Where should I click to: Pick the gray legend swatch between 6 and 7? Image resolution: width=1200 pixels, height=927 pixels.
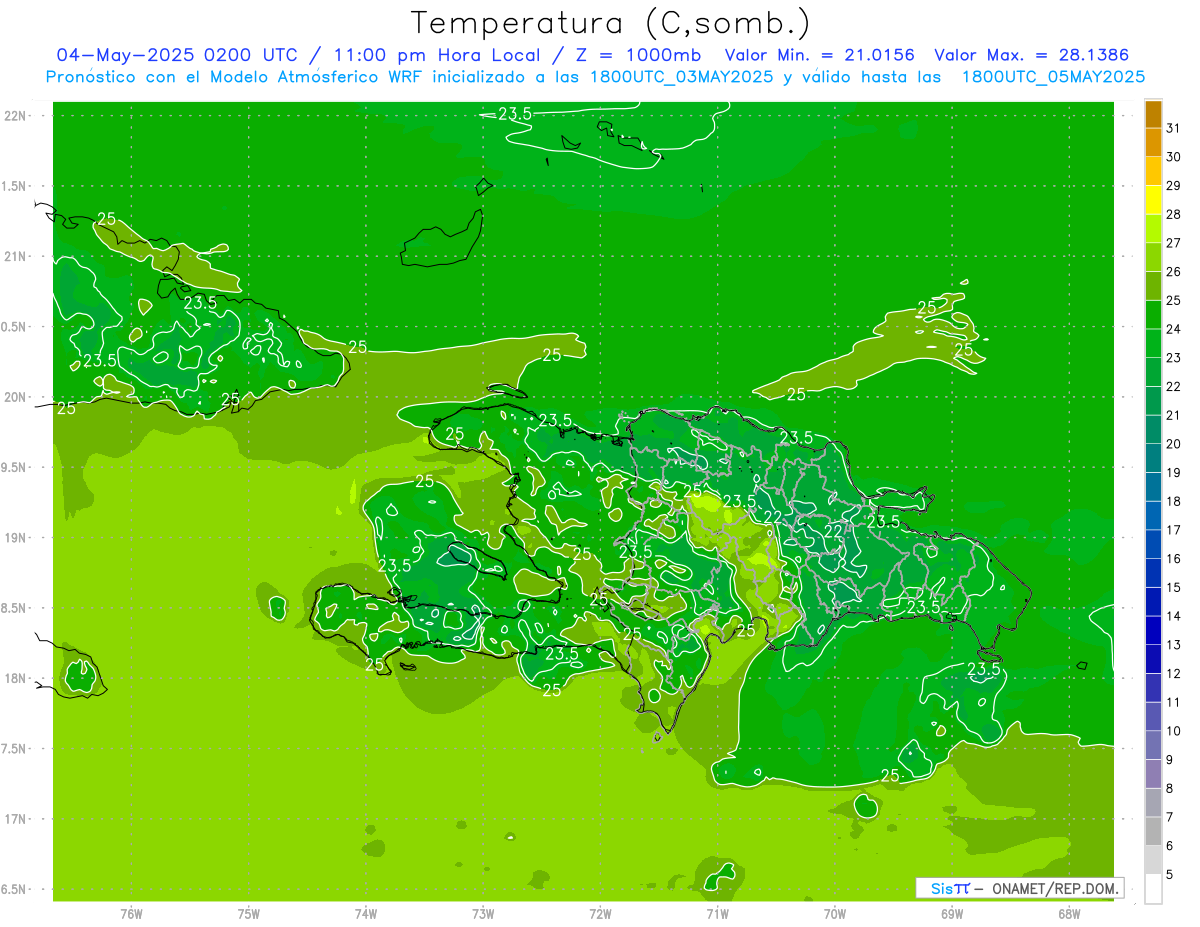(1153, 831)
